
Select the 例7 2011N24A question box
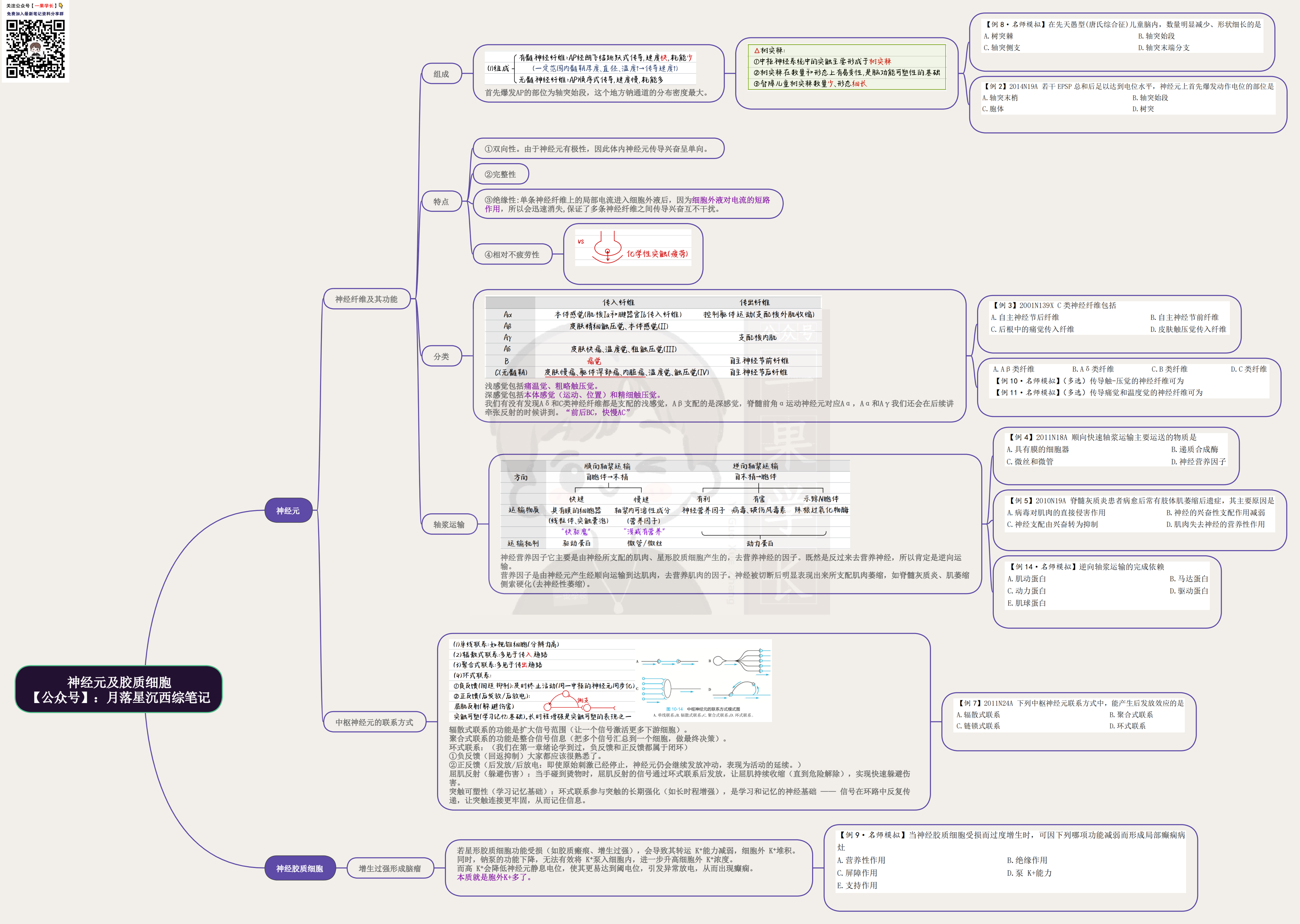click(x=1069, y=722)
